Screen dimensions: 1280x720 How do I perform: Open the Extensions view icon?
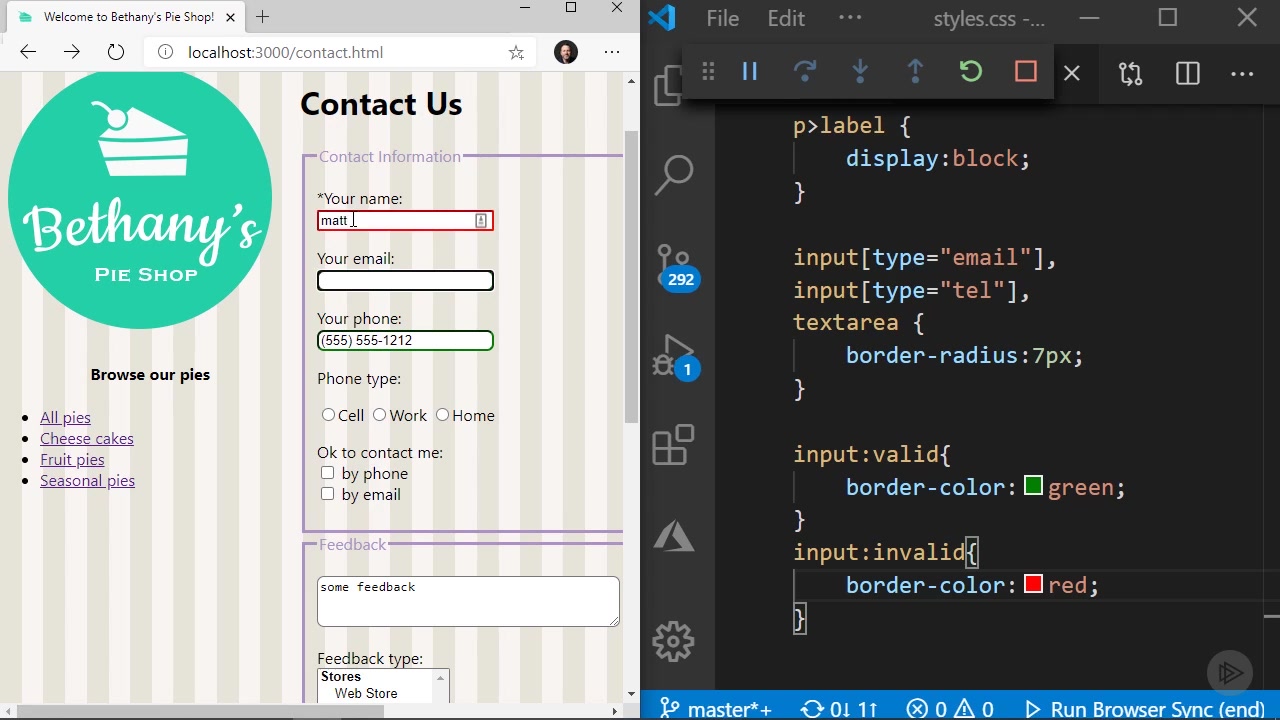674,446
